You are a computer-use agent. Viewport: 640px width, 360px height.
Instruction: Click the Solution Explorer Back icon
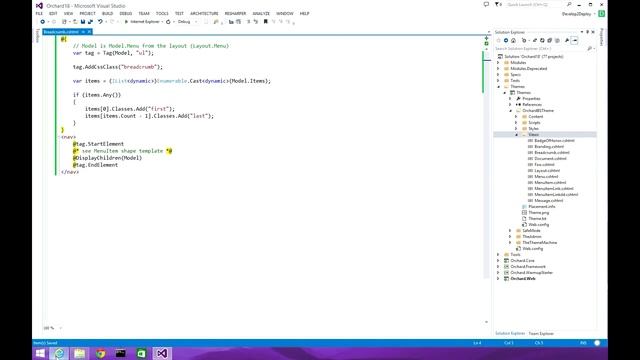[x=499, y=40]
